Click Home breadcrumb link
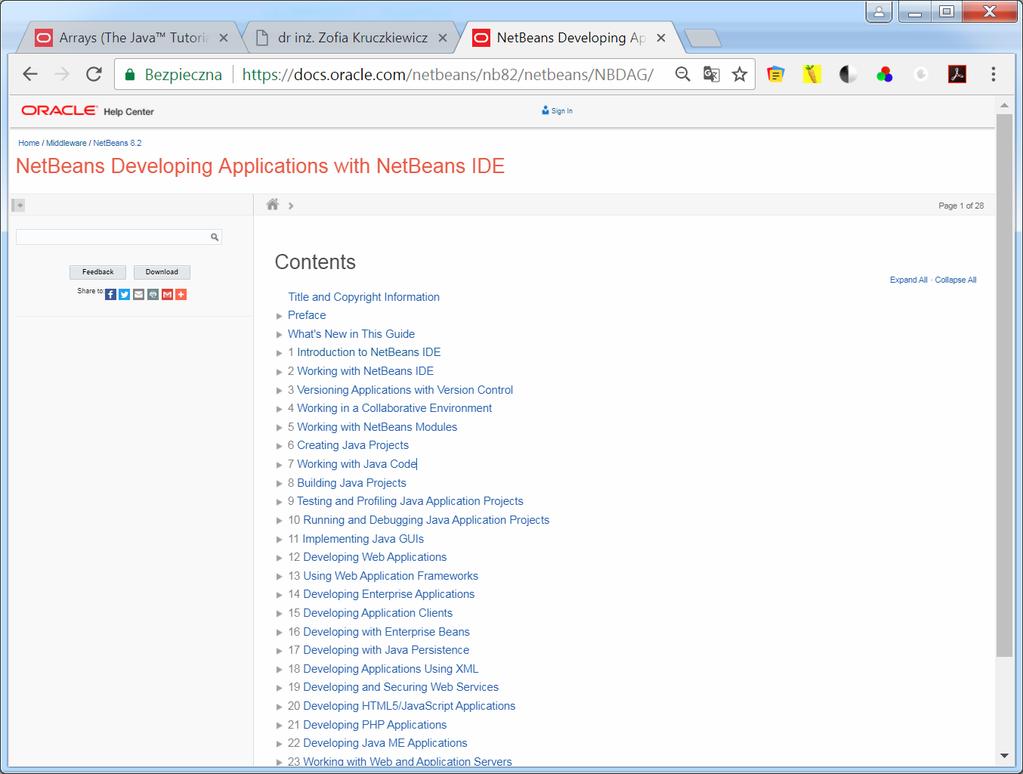 pos(29,143)
